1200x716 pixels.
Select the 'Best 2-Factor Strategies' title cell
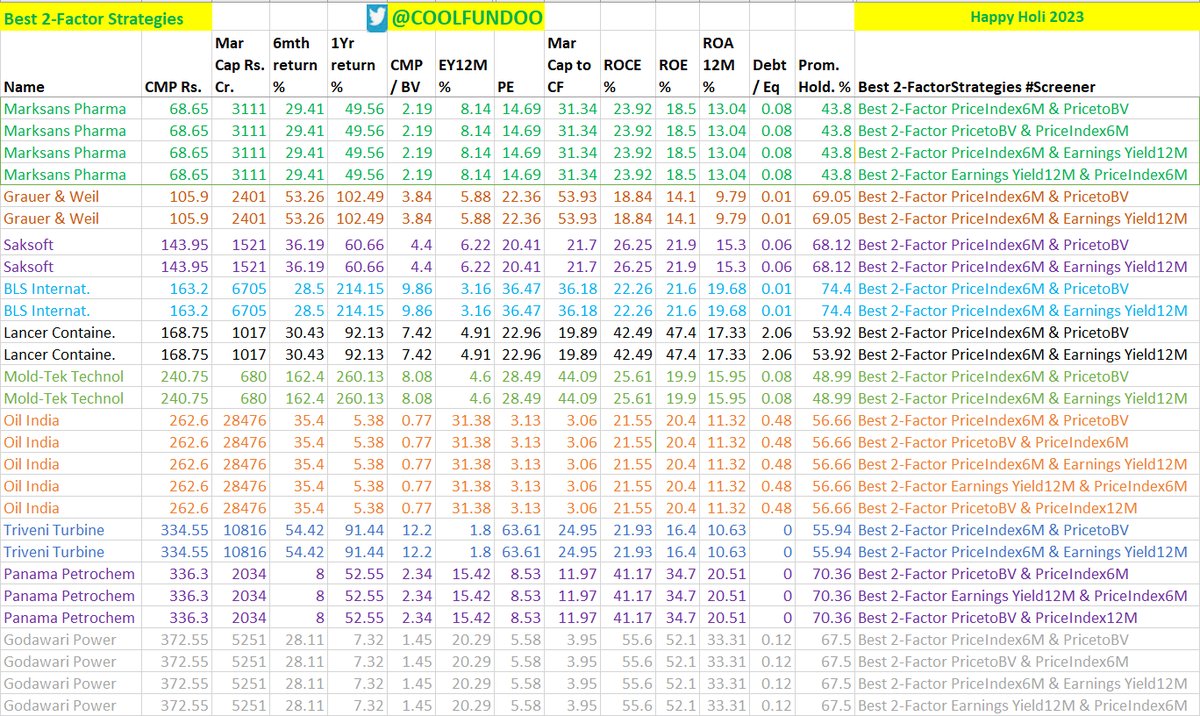pyautogui.click(x=106, y=18)
